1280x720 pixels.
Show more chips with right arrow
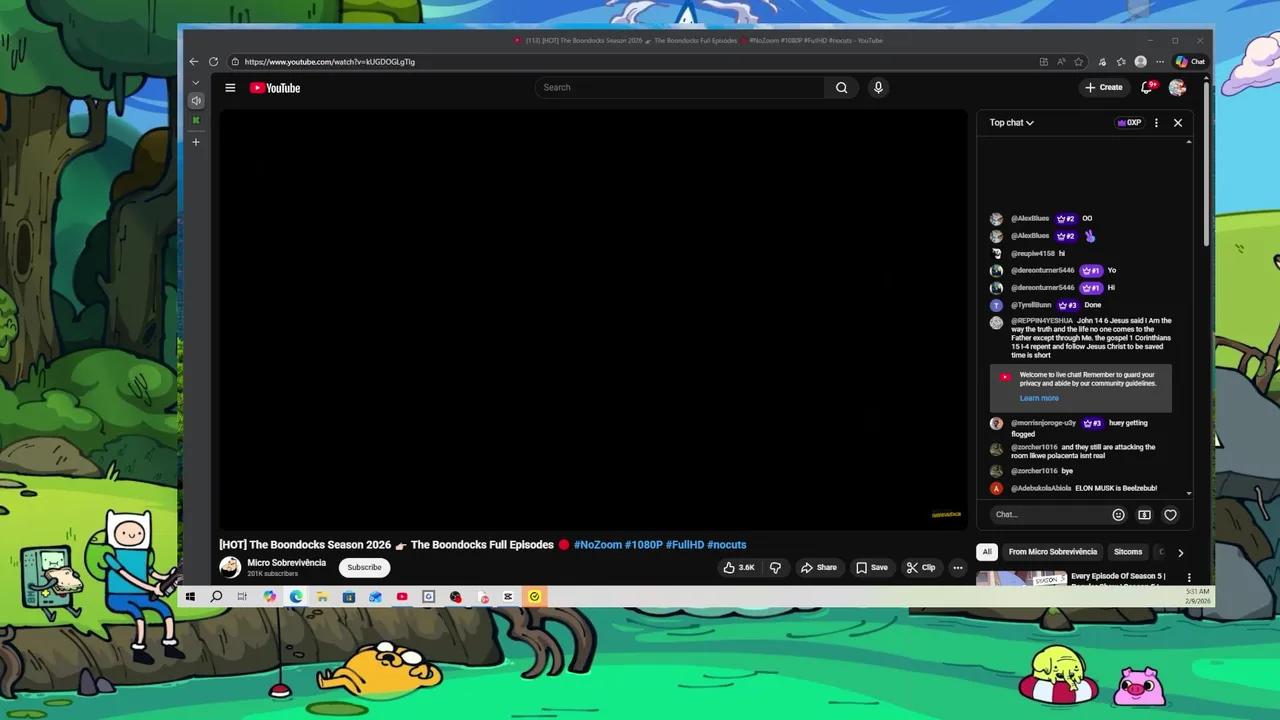[1180, 552]
